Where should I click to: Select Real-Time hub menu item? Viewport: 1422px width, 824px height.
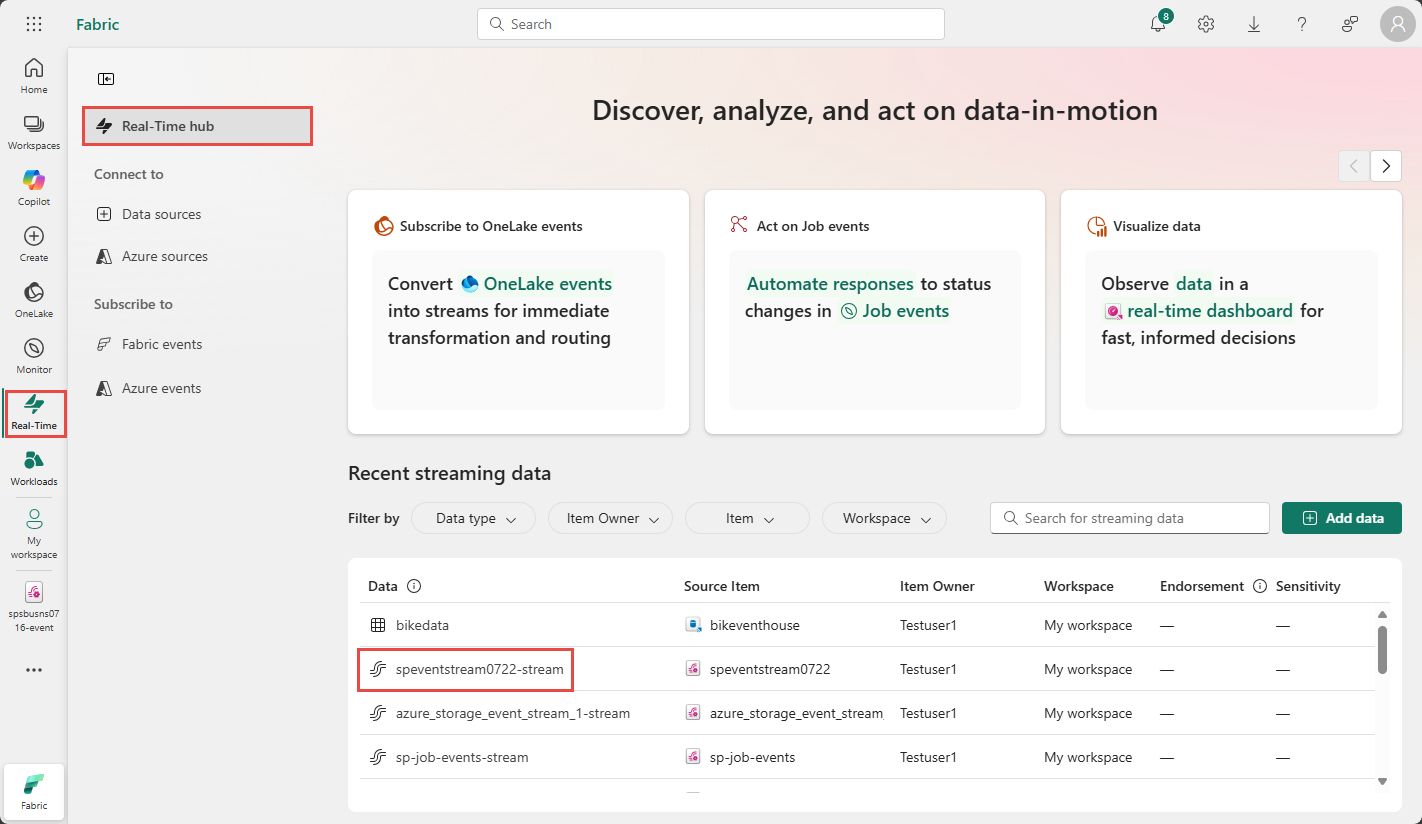click(198, 126)
